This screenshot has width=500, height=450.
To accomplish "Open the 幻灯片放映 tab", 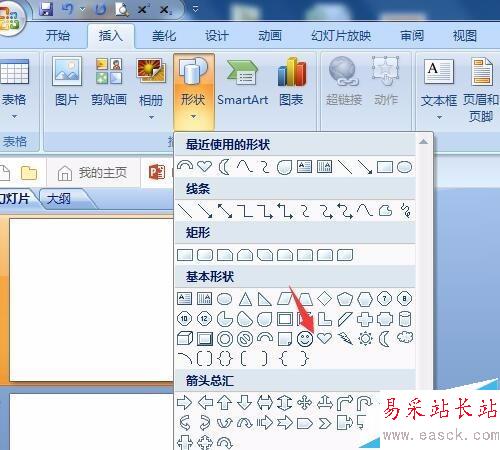I will (341, 35).
